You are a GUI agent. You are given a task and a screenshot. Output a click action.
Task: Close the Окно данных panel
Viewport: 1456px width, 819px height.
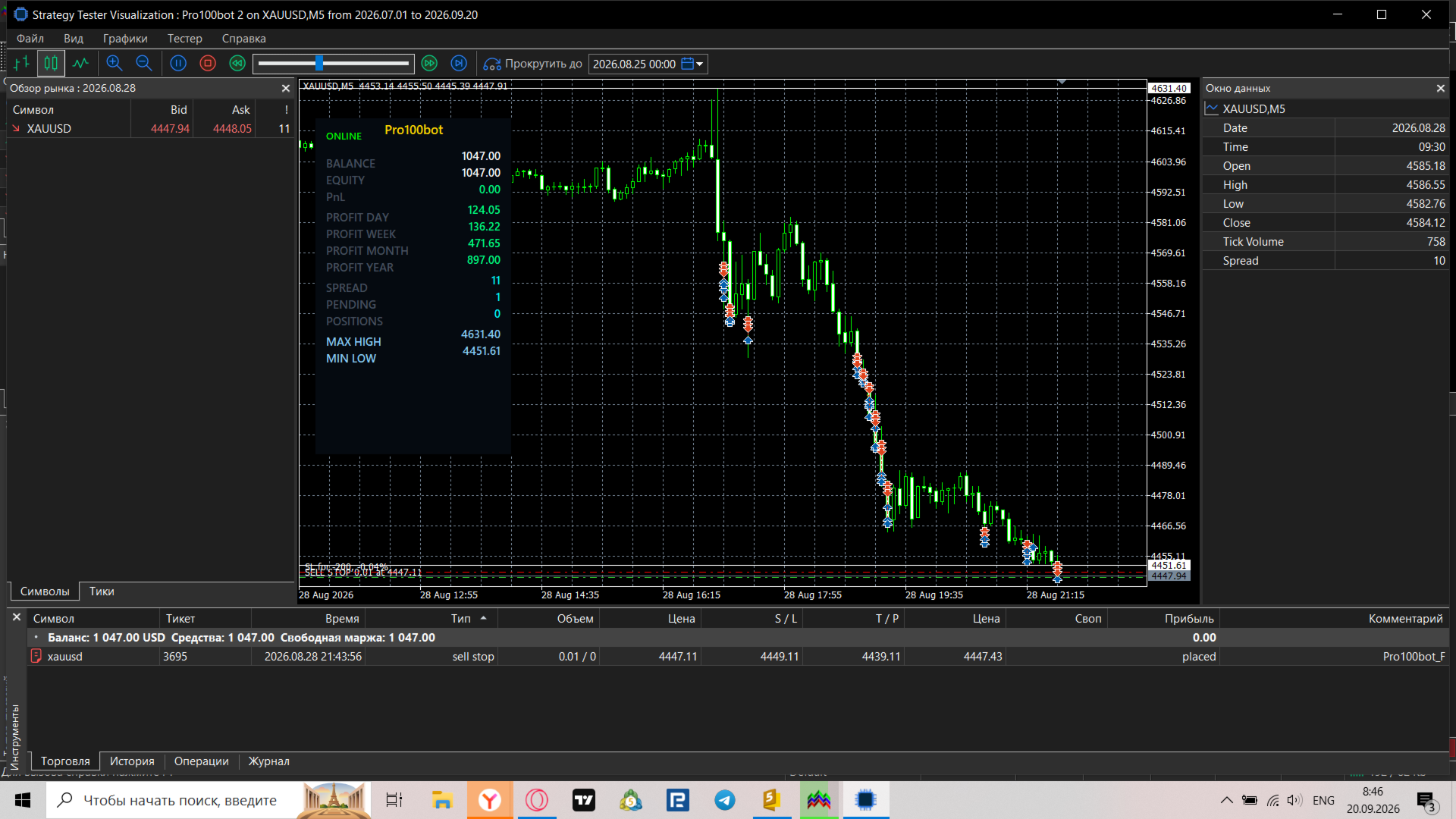[1440, 89]
